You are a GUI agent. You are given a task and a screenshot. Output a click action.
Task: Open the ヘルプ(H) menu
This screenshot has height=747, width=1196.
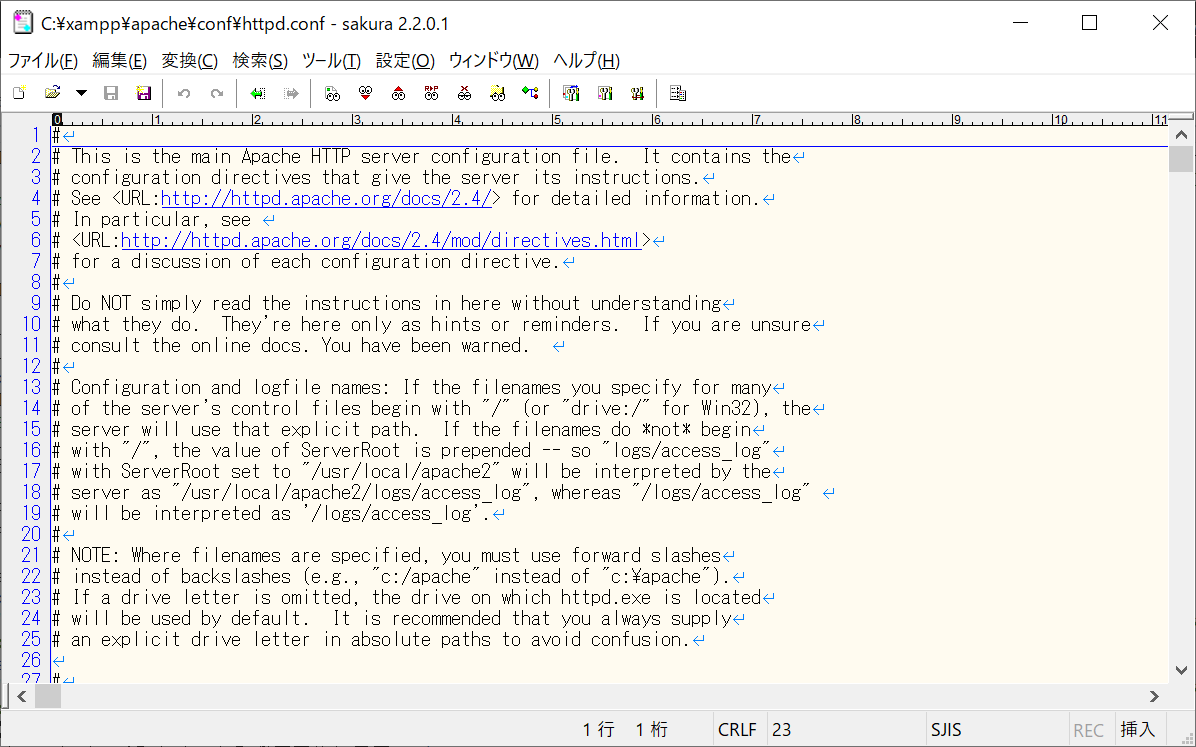(x=587, y=60)
